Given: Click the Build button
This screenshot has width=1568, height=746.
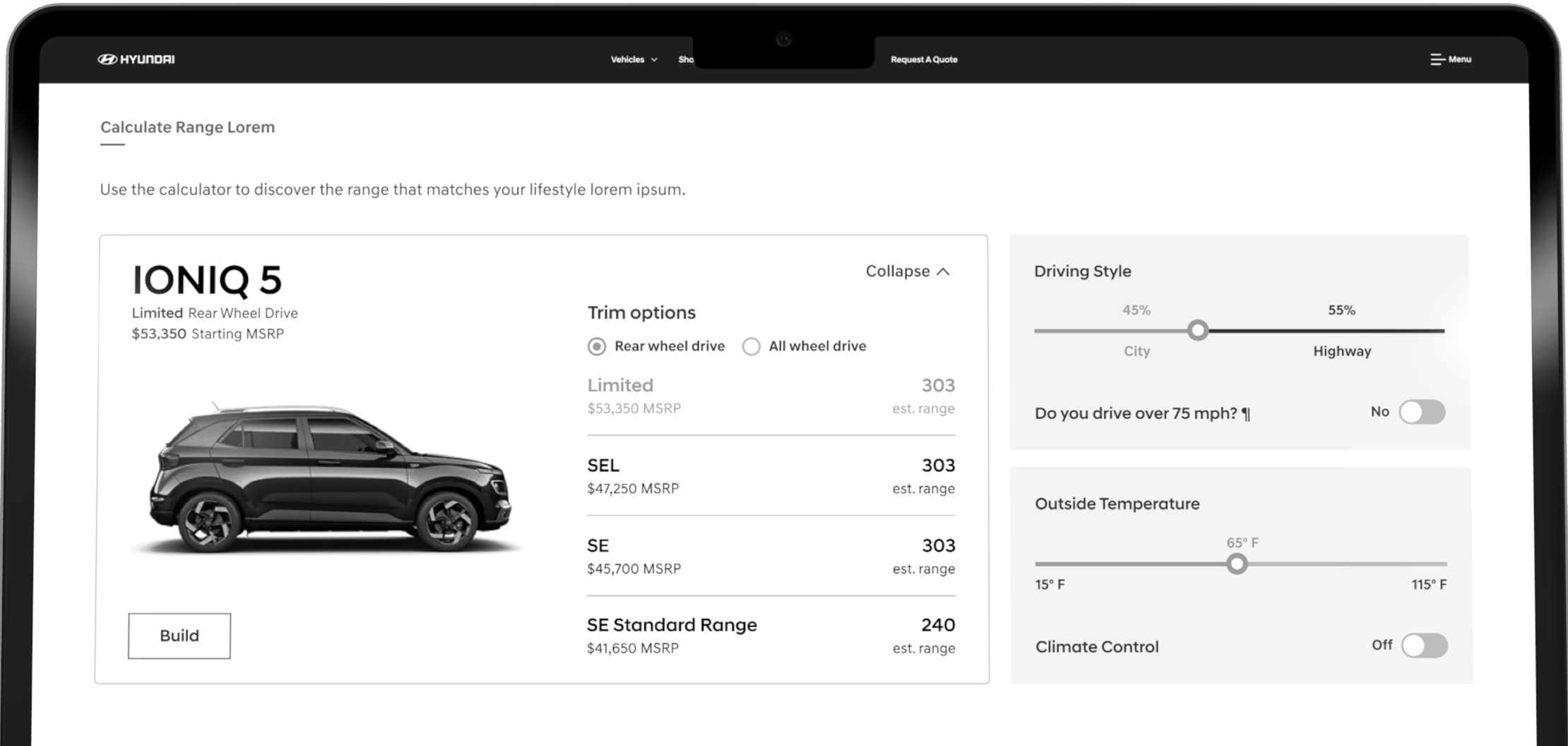Looking at the screenshot, I should tap(179, 635).
